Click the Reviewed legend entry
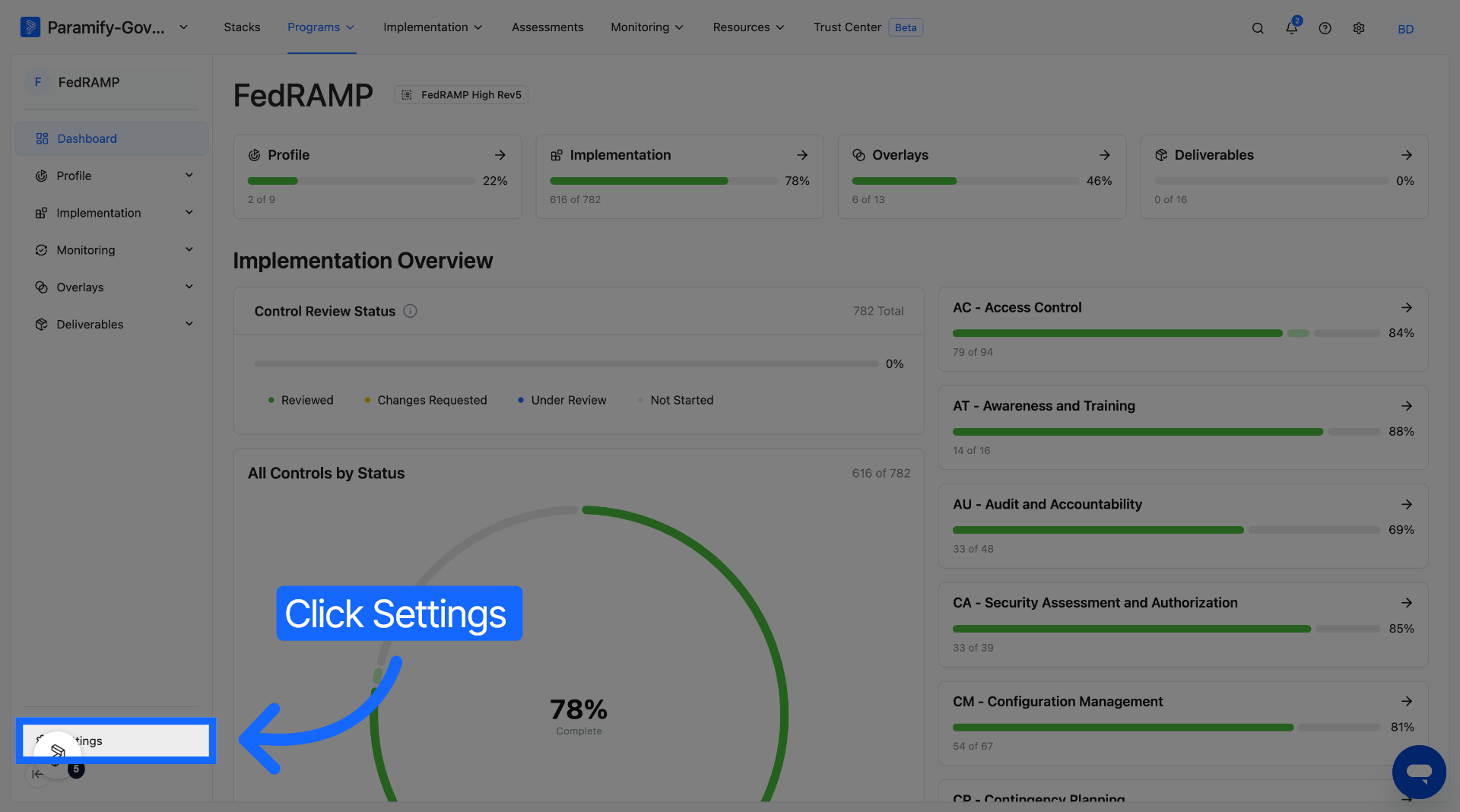1460x812 pixels. [300, 401]
